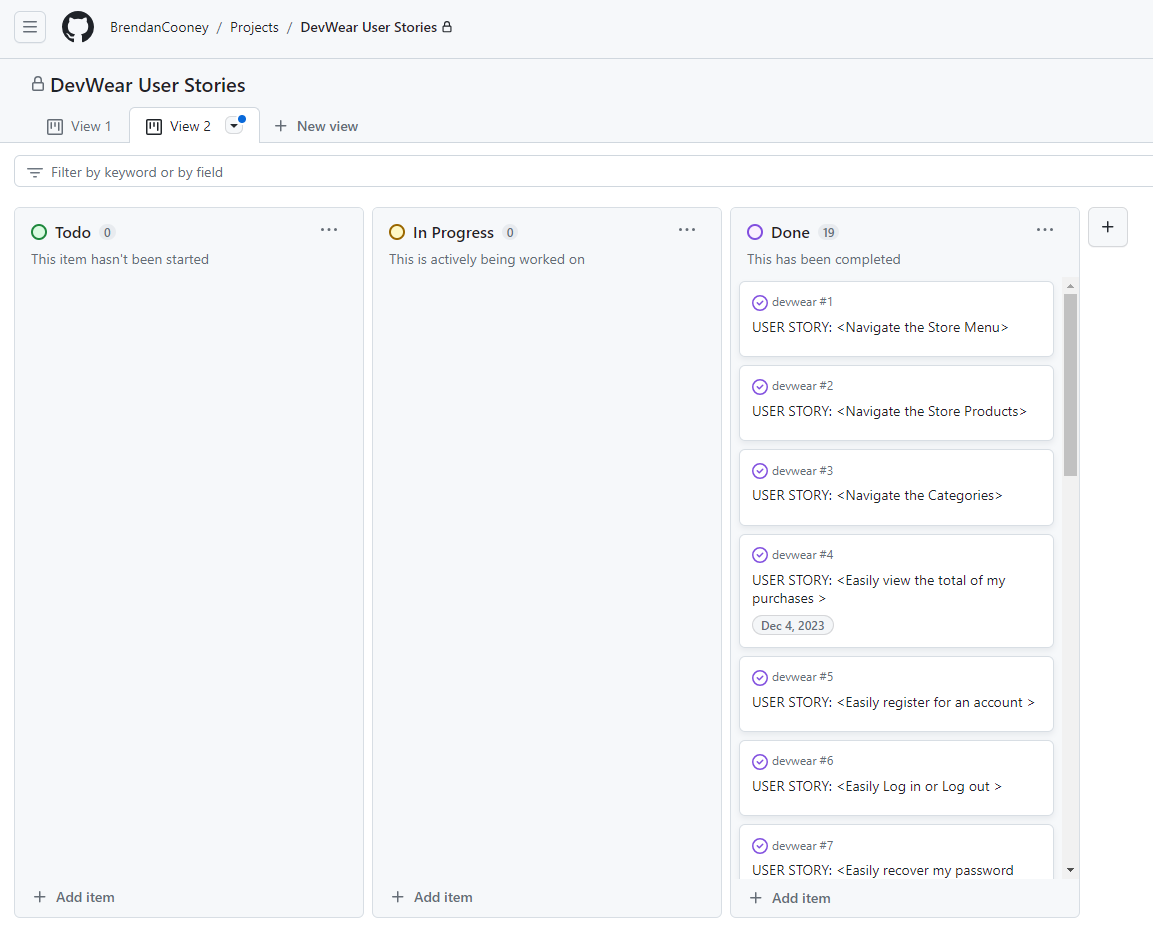1153x925 pixels.
Task: Click the devwear #1 repository label
Action: 802,302
